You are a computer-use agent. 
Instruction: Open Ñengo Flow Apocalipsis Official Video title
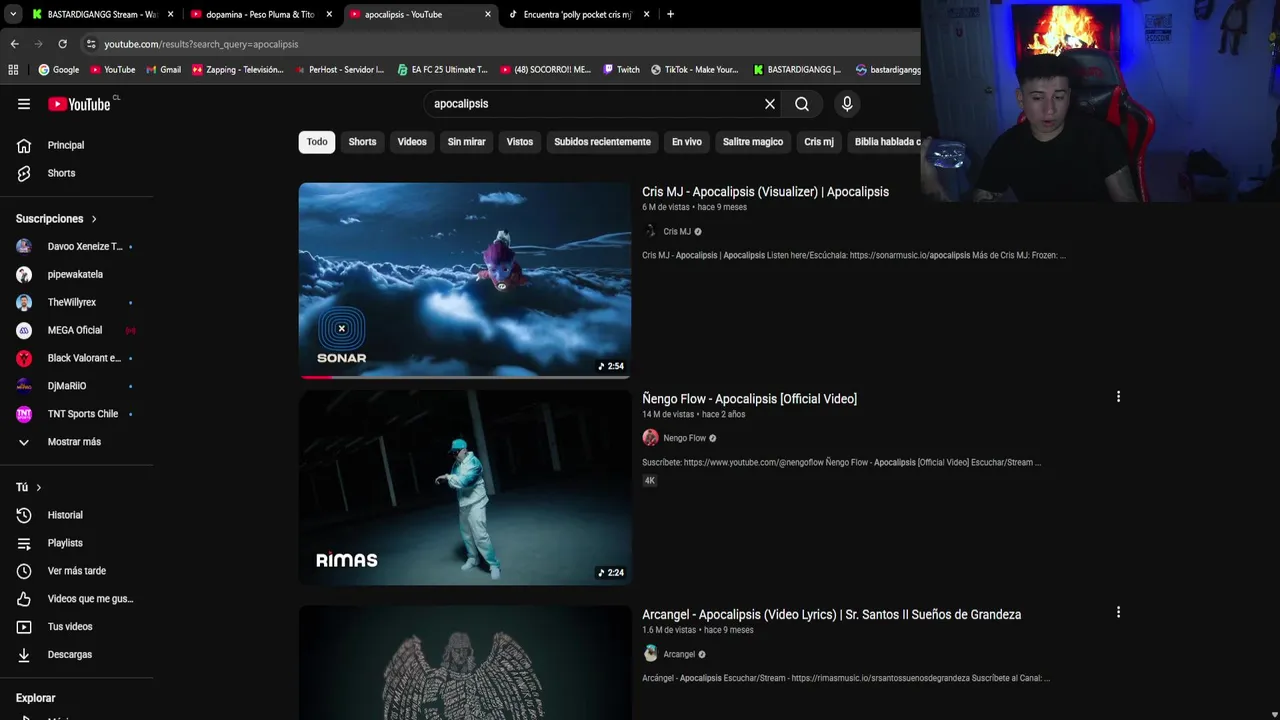point(749,399)
